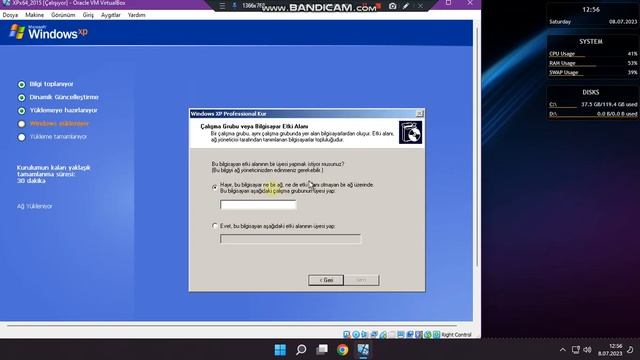Open the Aygıtlar menu
Image resolution: width=640 pixels, height=360 pixels.
pyautogui.click(x=111, y=15)
